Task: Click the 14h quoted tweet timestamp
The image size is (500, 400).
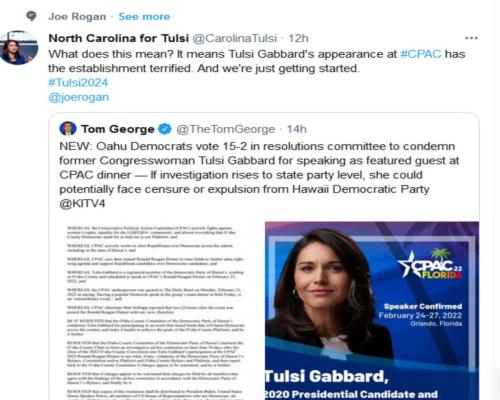Action: point(297,129)
